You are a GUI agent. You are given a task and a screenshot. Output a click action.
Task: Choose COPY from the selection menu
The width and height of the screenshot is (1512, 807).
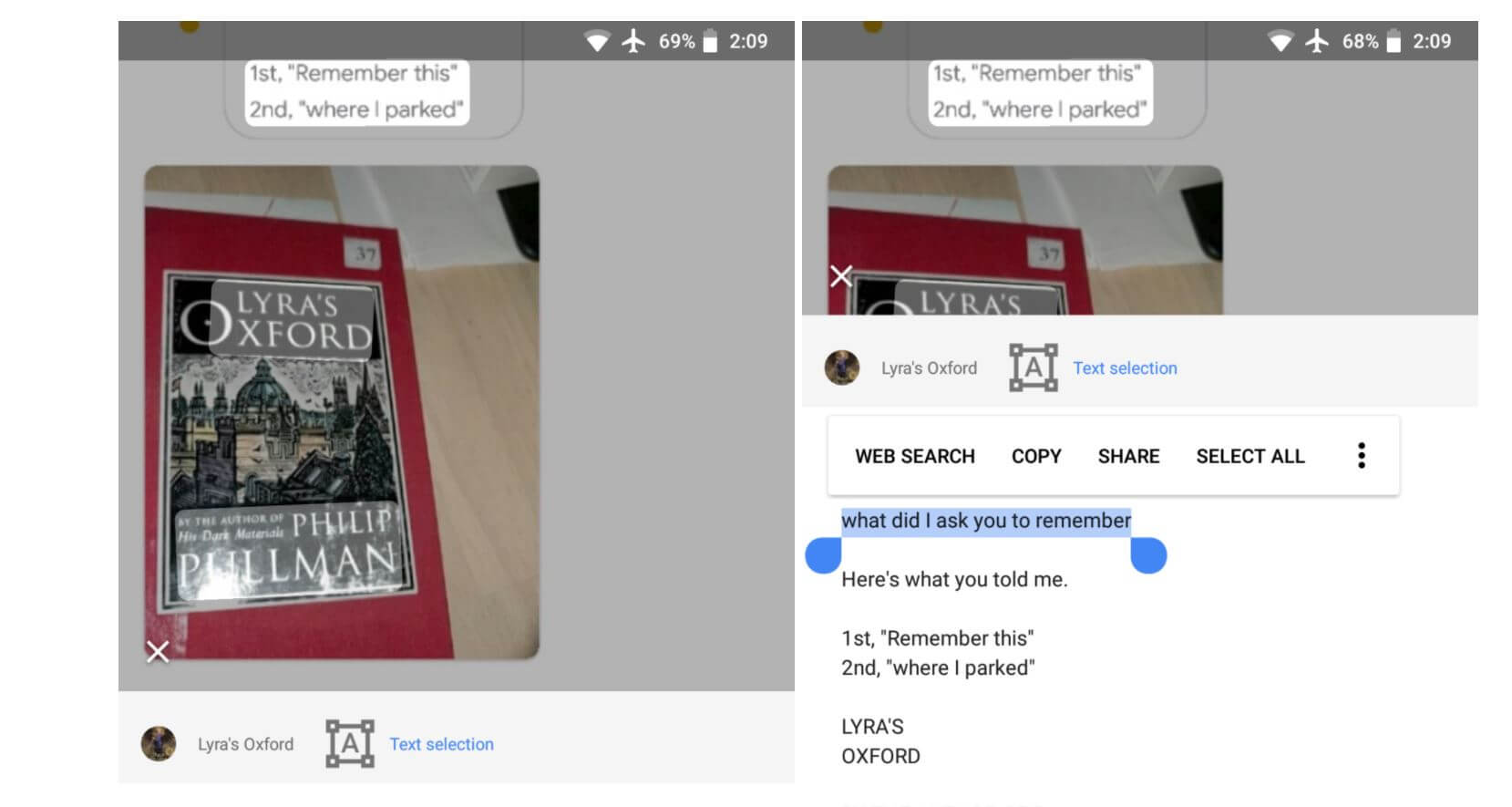1036,456
